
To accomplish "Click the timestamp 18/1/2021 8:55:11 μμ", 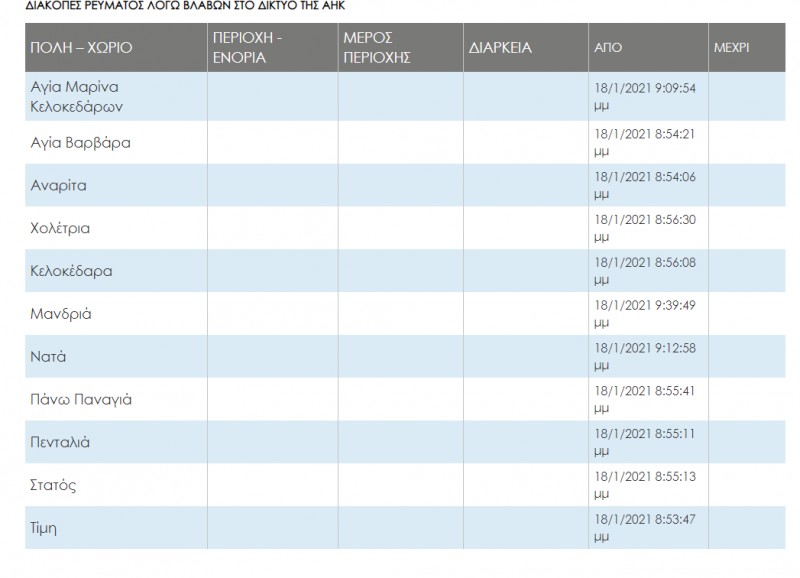I will coord(645,442).
